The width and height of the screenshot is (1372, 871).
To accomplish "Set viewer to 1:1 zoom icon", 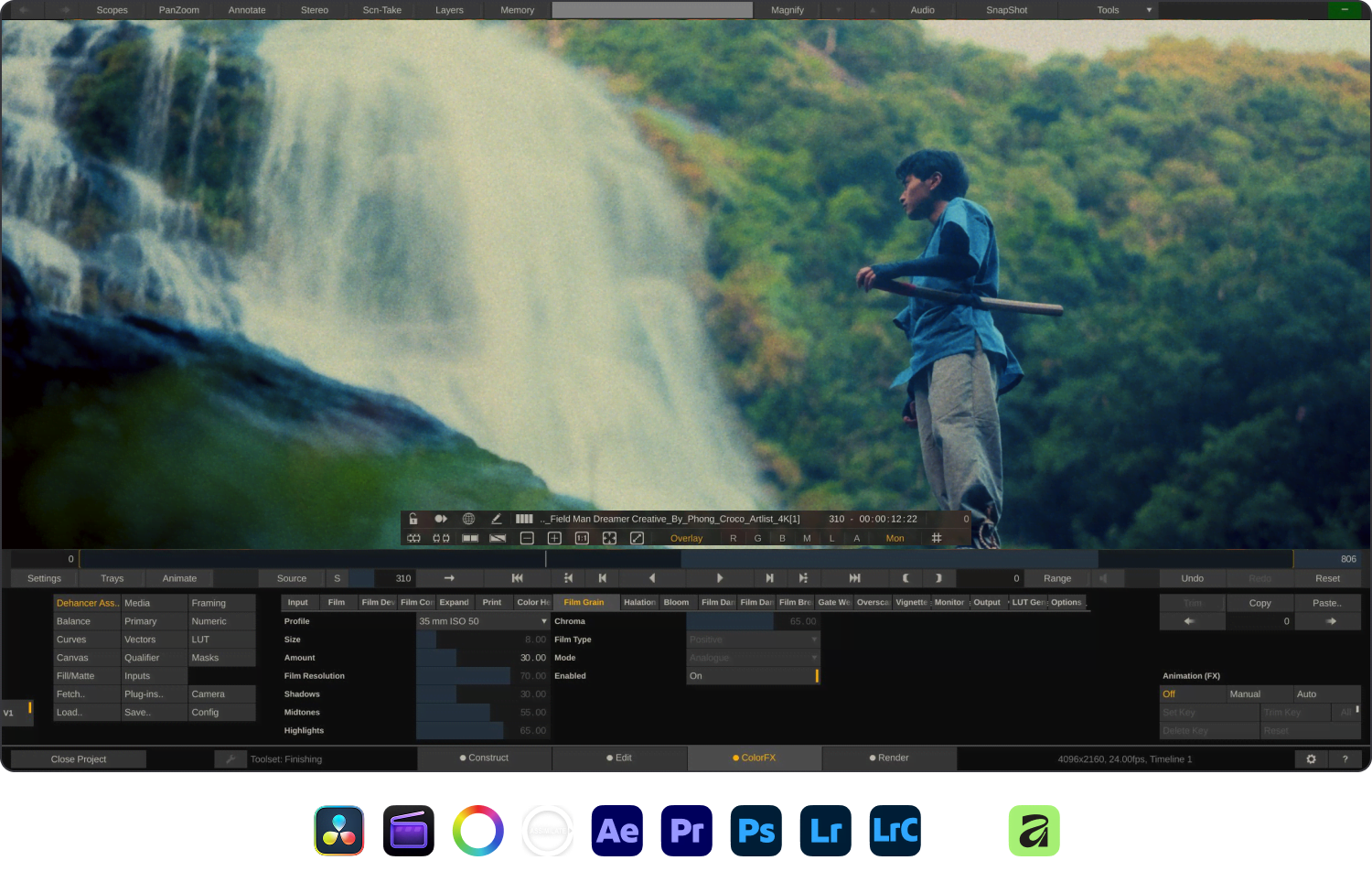I will pos(582,538).
